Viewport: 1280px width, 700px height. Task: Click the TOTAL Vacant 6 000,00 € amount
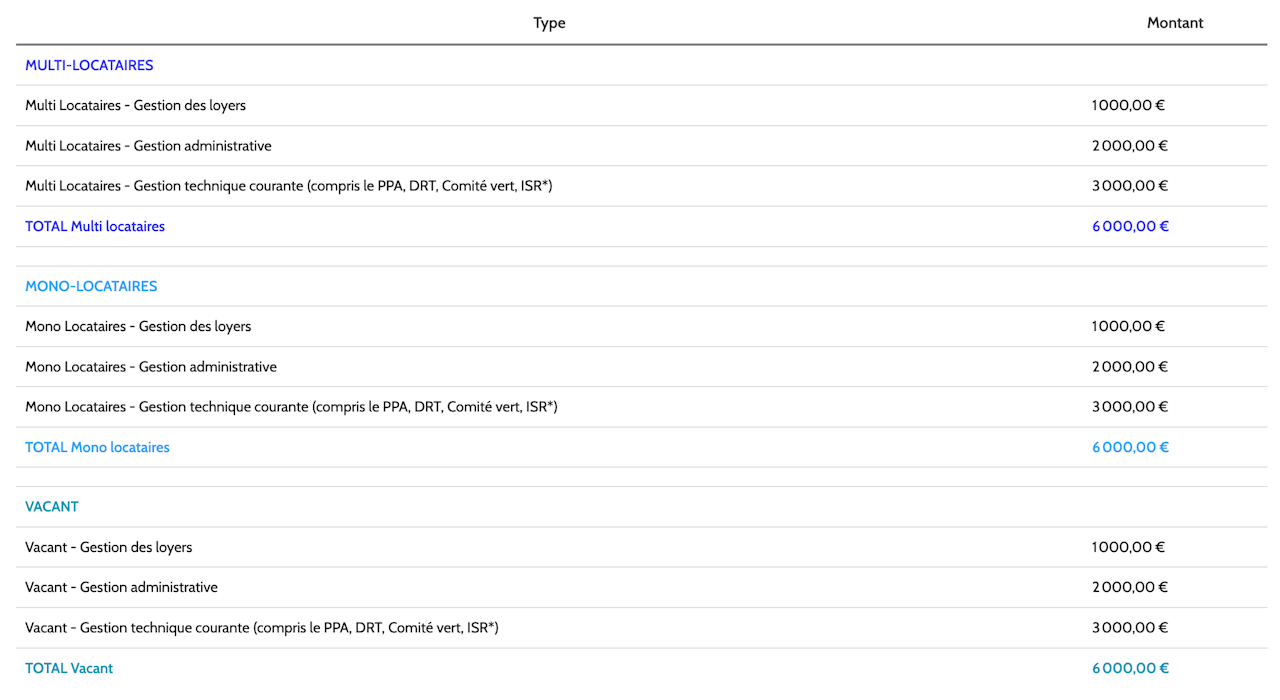pyautogui.click(x=1130, y=668)
